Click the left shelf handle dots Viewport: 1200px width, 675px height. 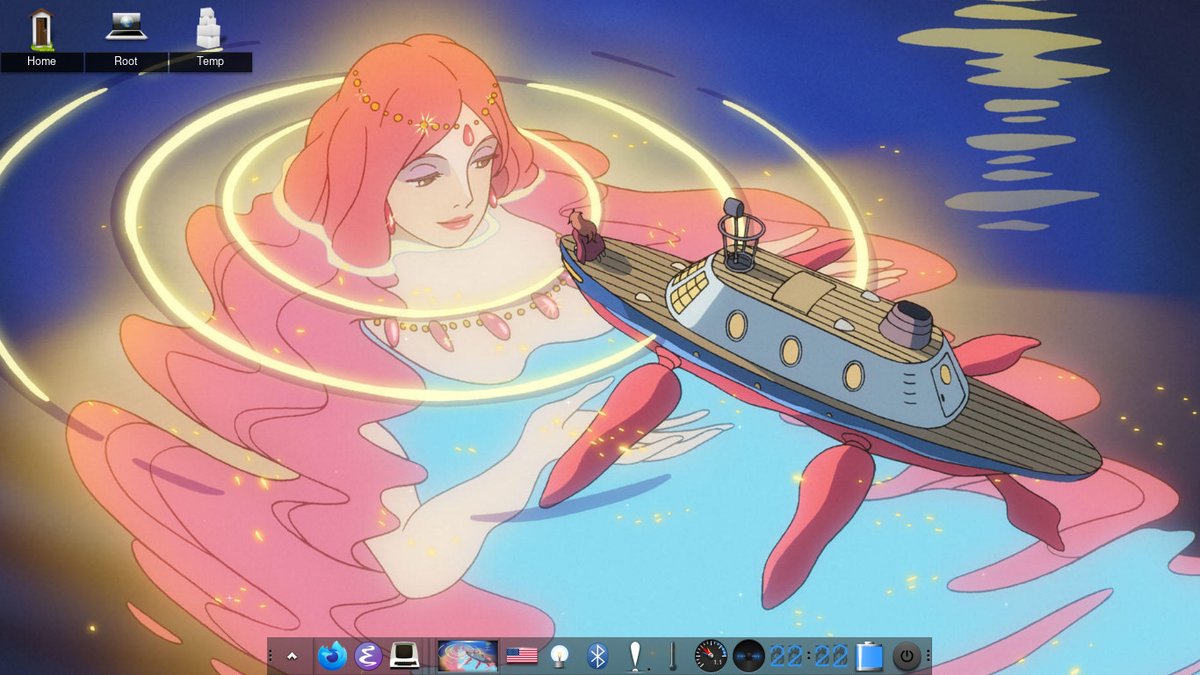271,656
